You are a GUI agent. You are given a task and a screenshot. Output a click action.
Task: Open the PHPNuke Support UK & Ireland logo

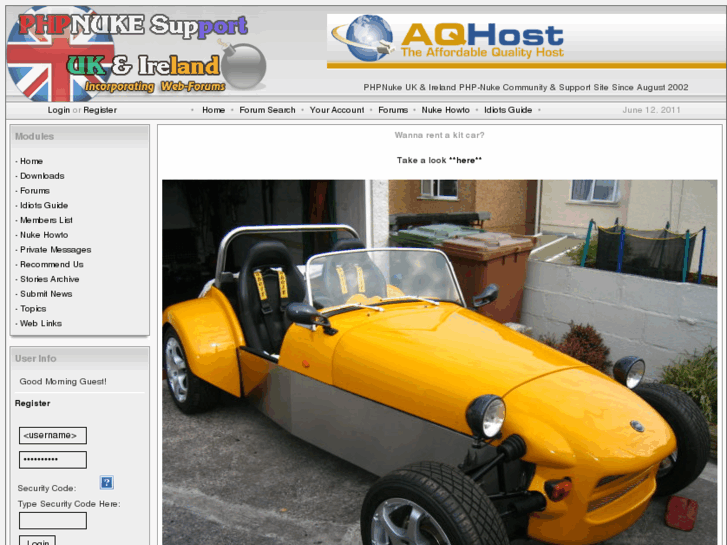click(x=137, y=53)
